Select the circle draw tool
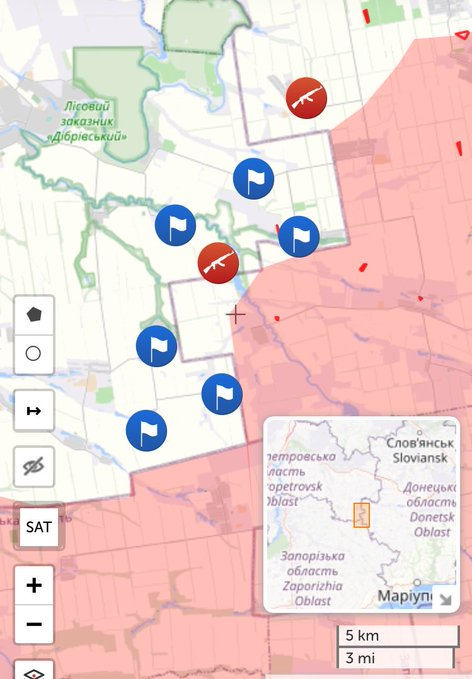The width and height of the screenshot is (472, 679). (x=34, y=354)
